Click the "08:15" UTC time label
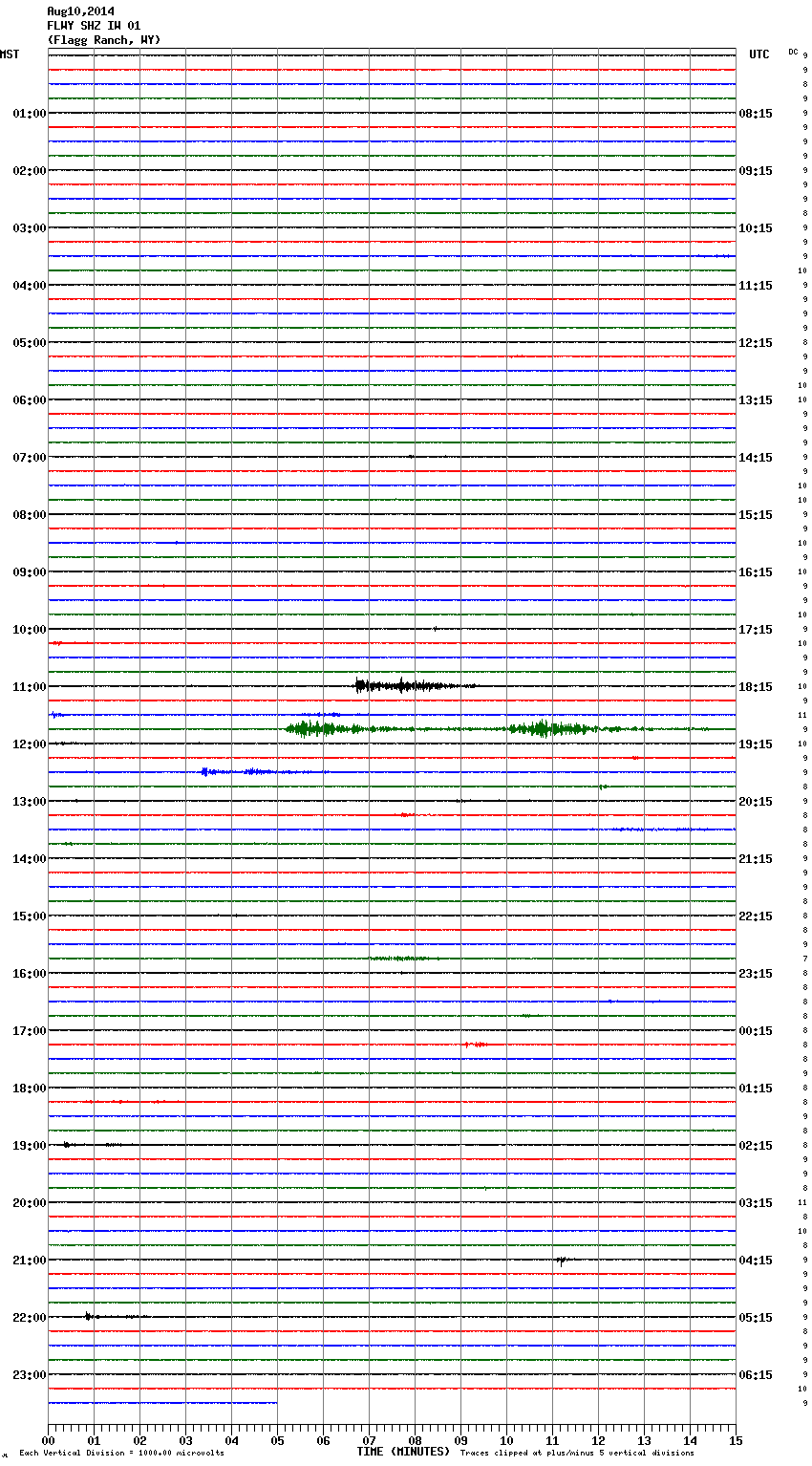 pyautogui.click(x=756, y=114)
